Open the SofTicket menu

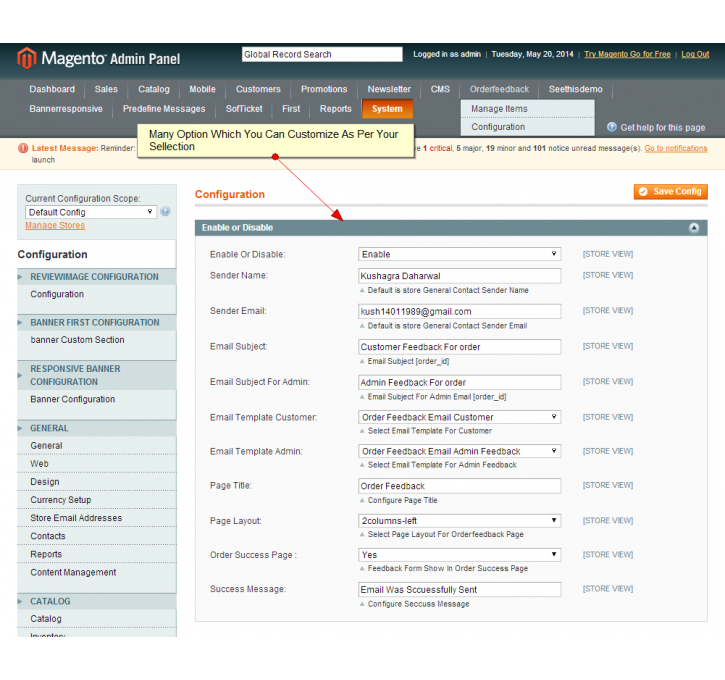[x=244, y=109]
